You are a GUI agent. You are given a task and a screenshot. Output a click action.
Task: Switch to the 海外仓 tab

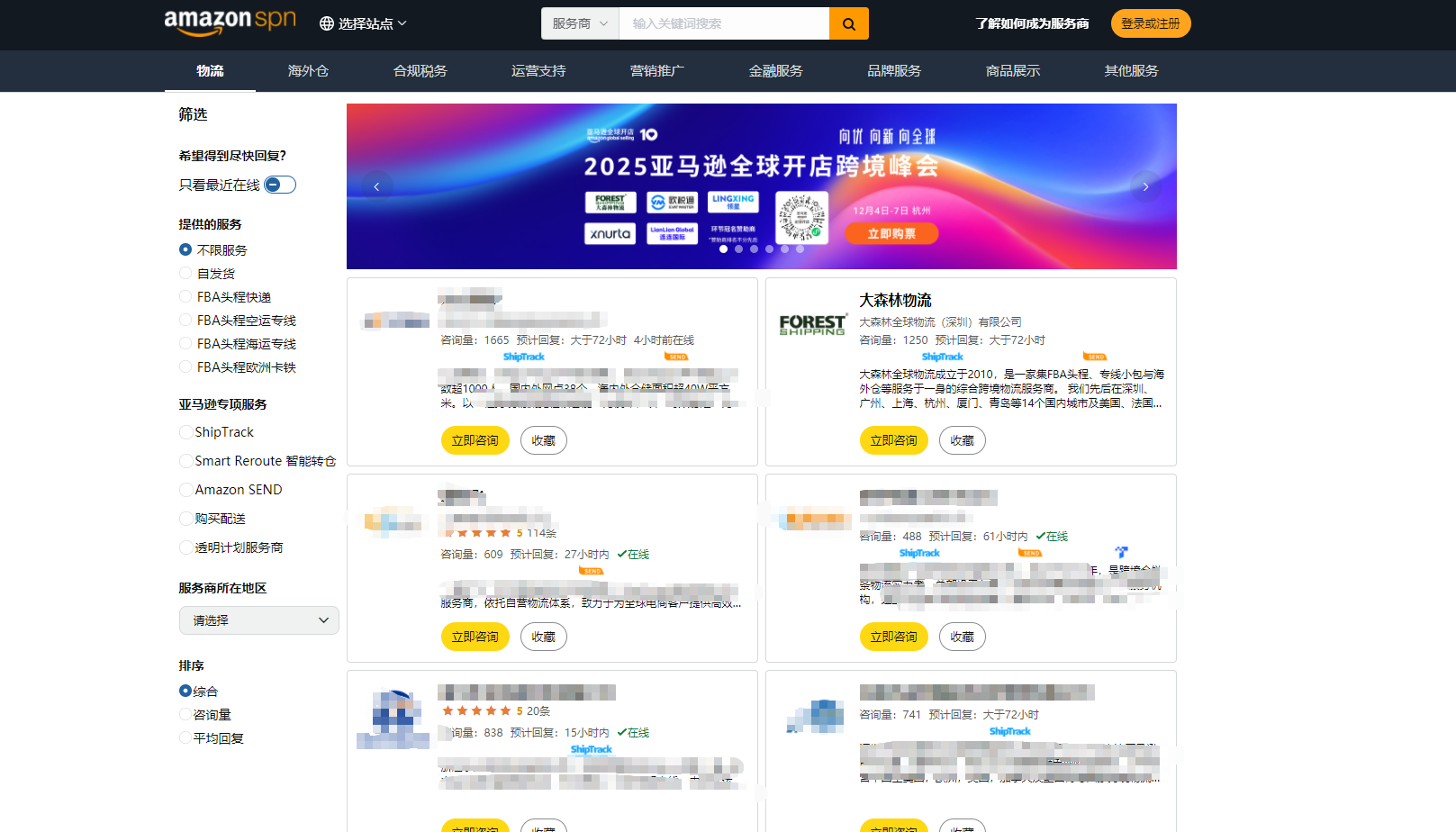click(308, 71)
